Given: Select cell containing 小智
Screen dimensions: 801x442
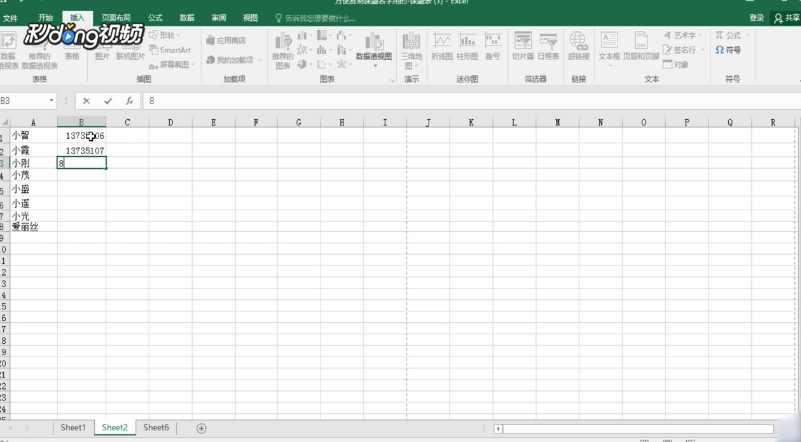Looking at the screenshot, I should [x=34, y=136].
